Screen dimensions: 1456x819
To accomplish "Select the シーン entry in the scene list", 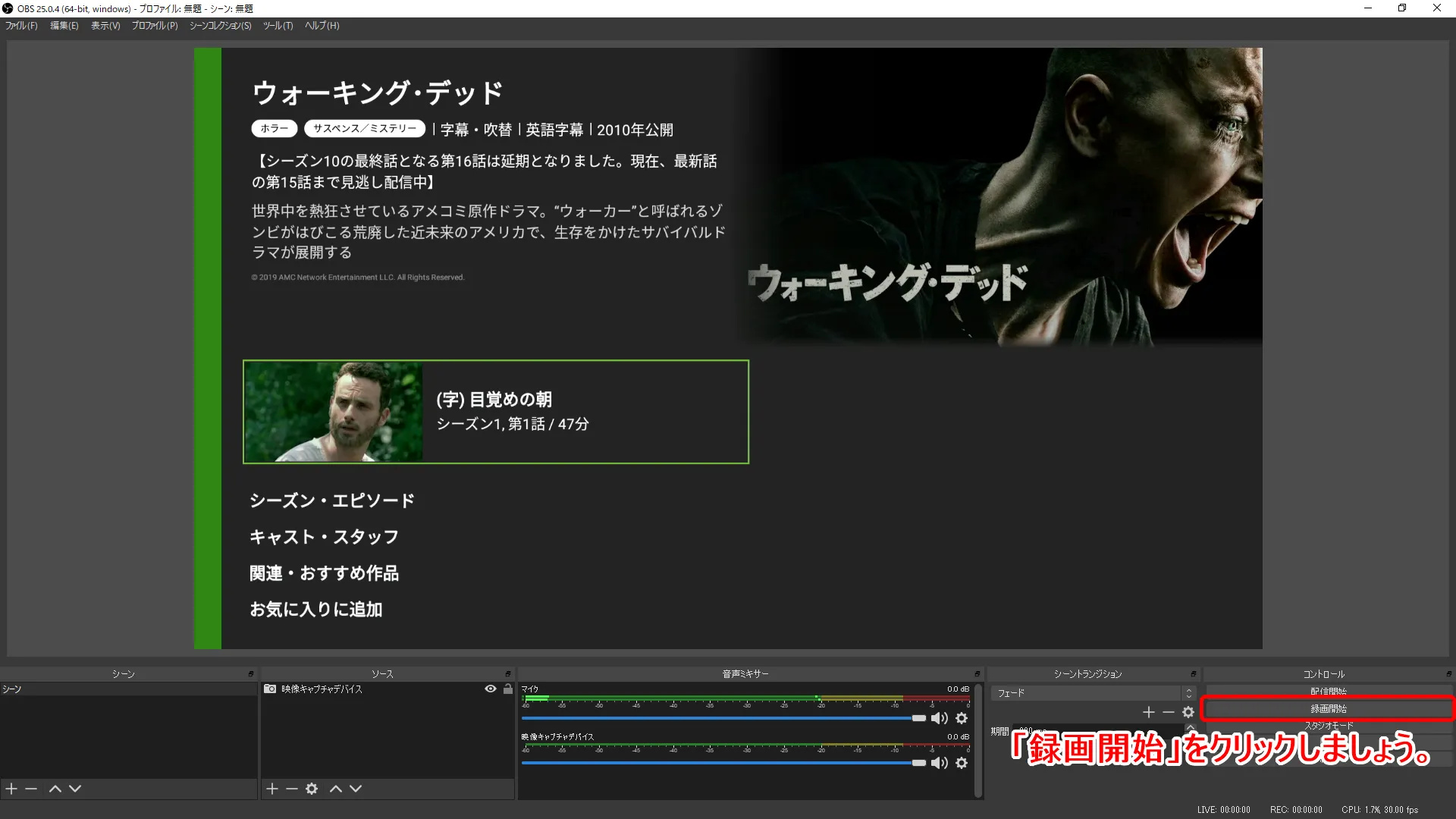I will point(129,689).
